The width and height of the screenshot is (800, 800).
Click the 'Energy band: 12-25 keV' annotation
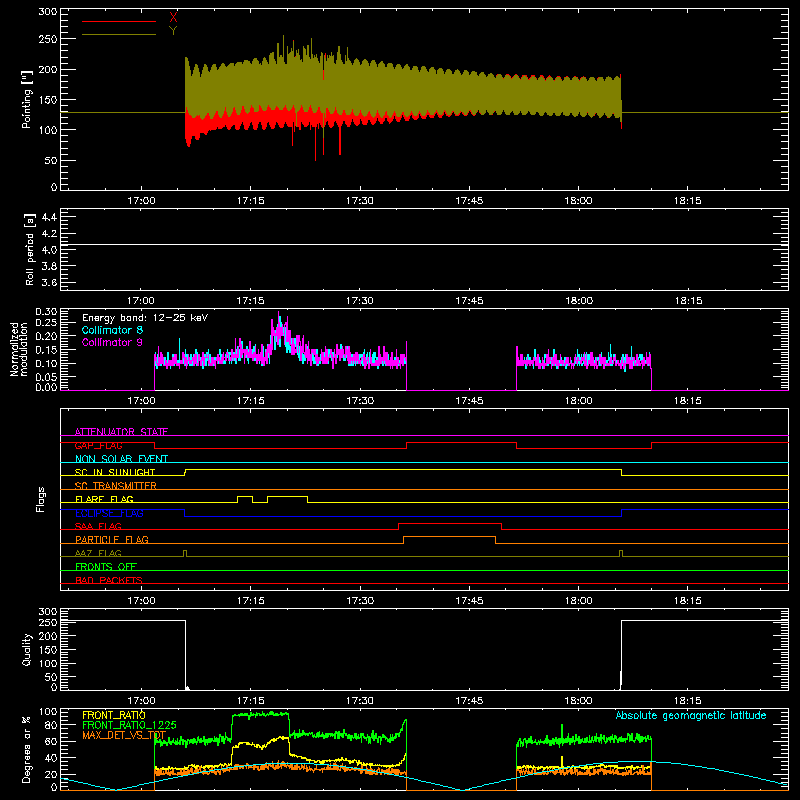pyautogui.click(x=145, y=318)
